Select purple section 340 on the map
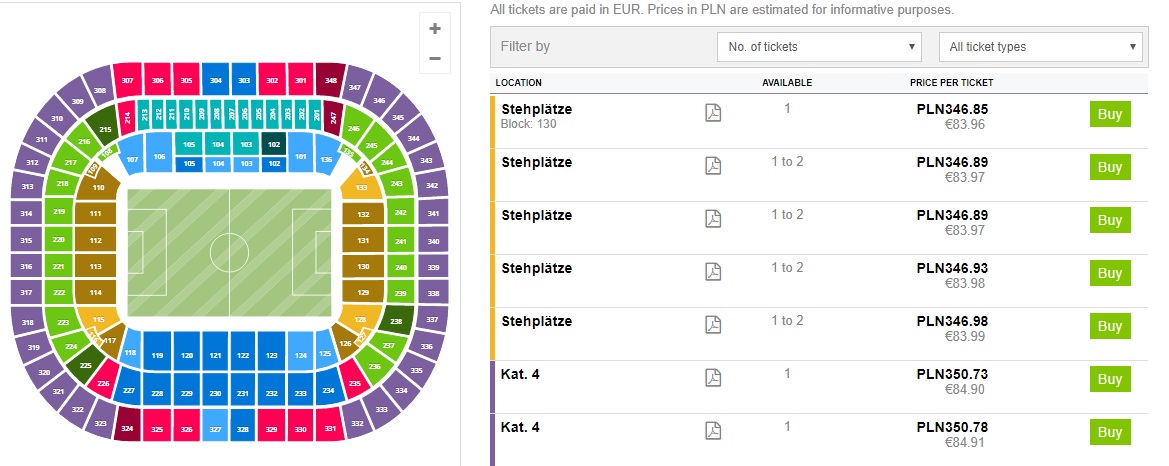 click(433, 242)
